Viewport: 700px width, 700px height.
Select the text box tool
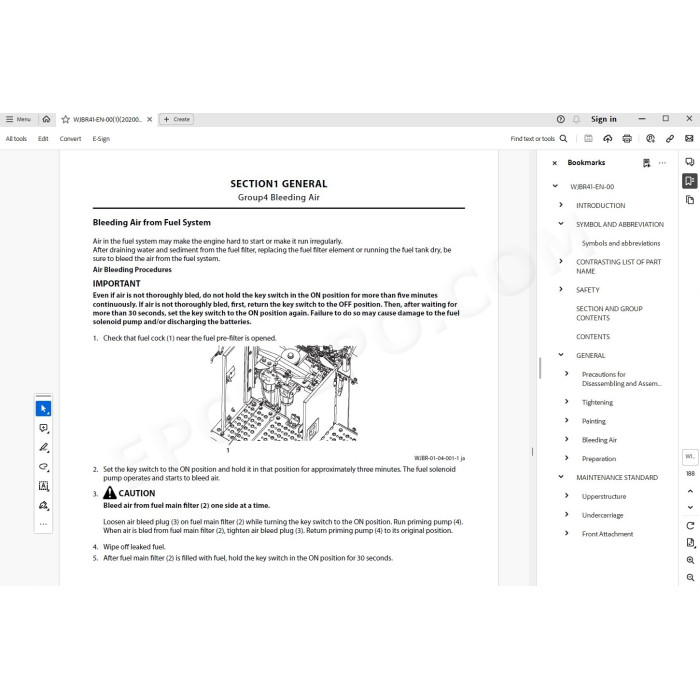click(43, 486)
